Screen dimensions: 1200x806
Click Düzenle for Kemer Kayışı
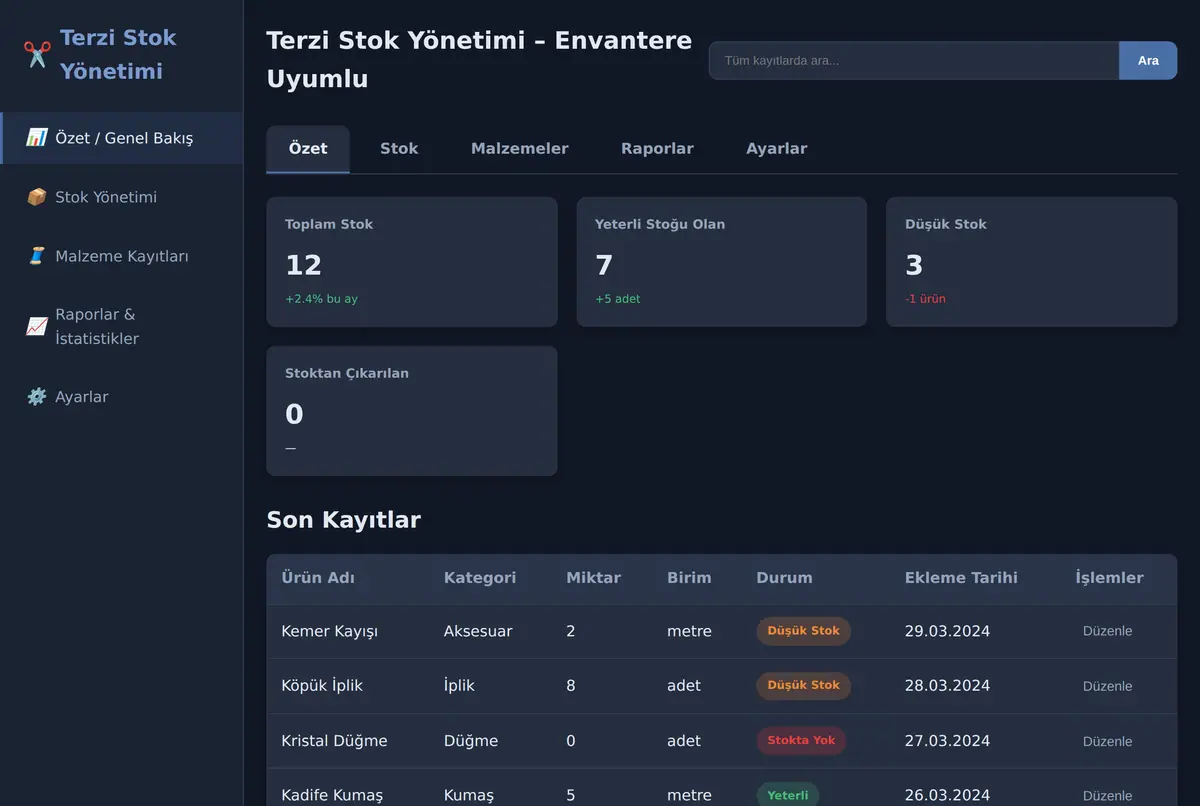[x=1107, y=631]
